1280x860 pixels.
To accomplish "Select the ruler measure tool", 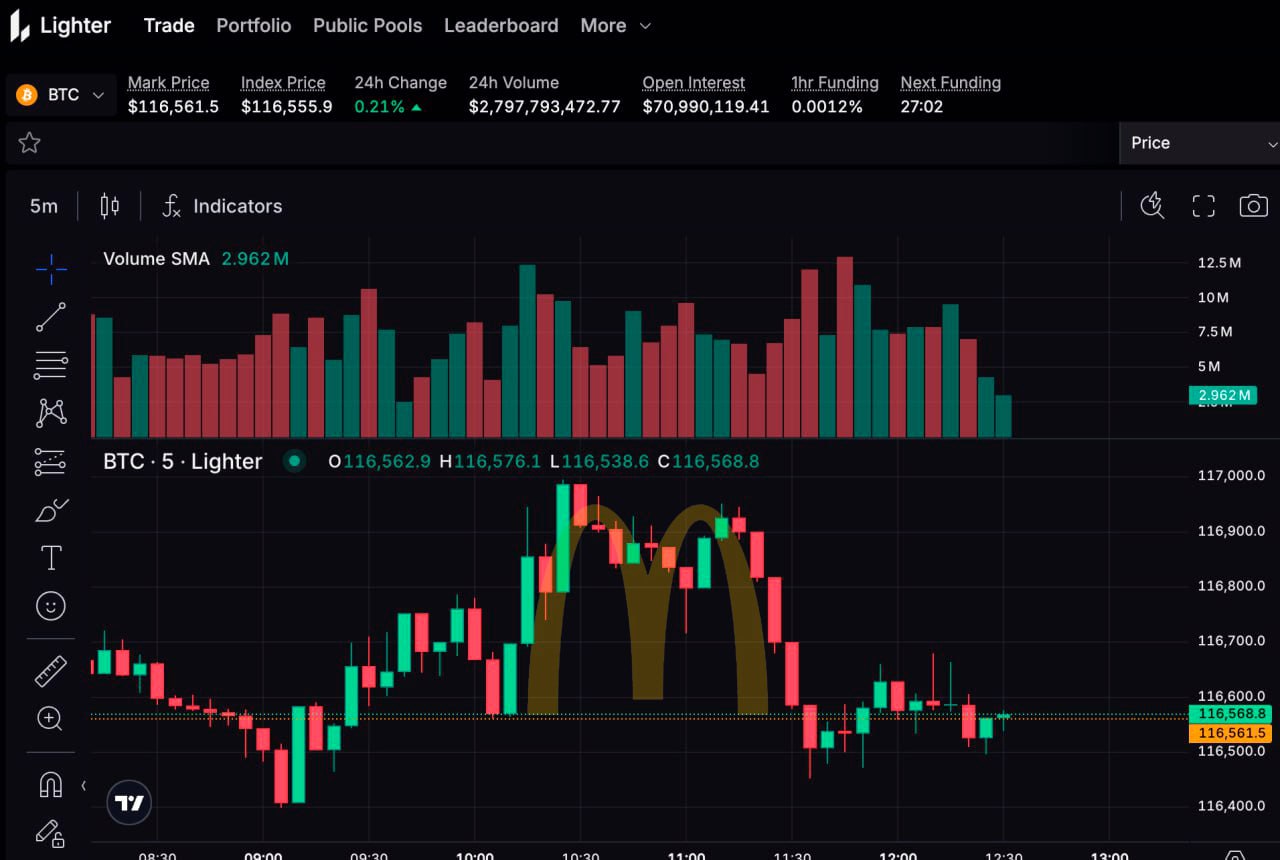I will click(x=51, y=671).
